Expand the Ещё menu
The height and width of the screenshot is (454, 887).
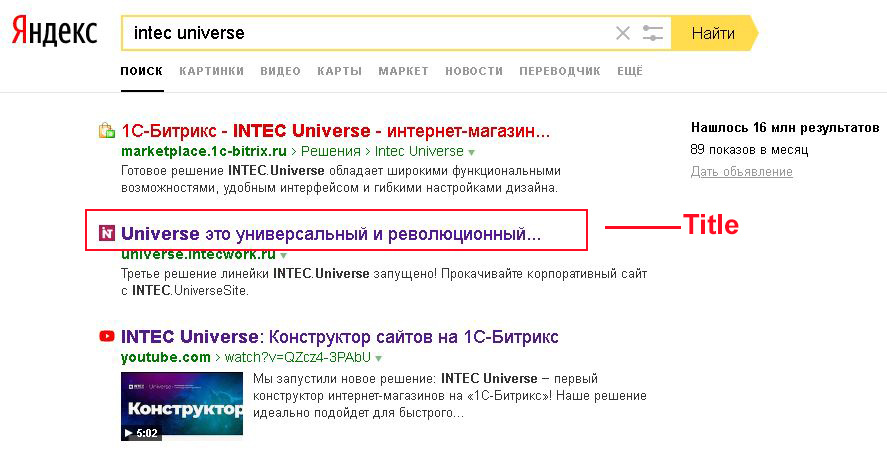pyautogui.click(x=630, y=71)
